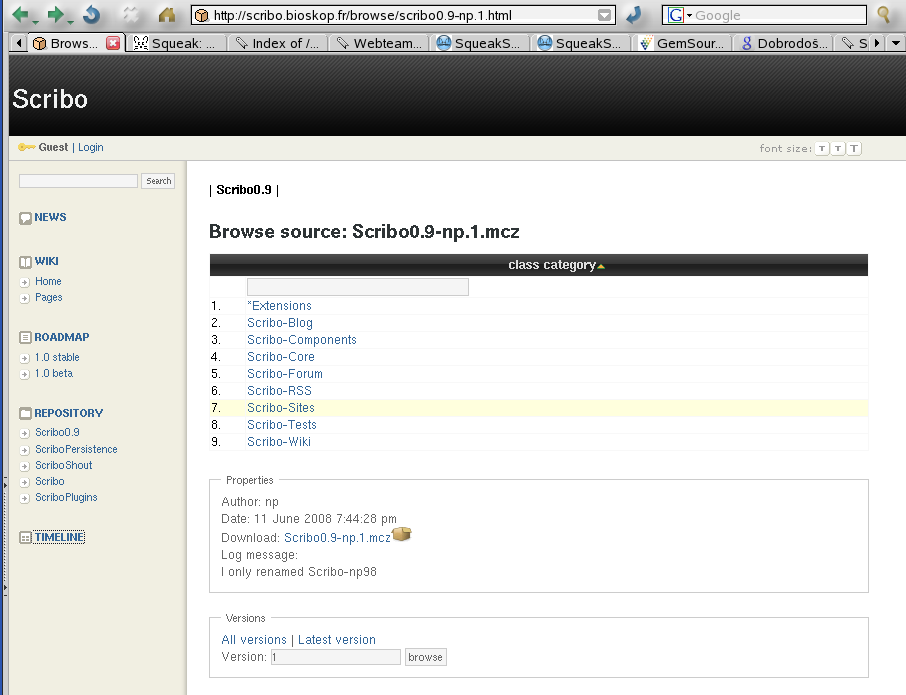Go to the browser home page icon
Screen dimensions: 906x695
pyautogui.click(x=167, y=15)
